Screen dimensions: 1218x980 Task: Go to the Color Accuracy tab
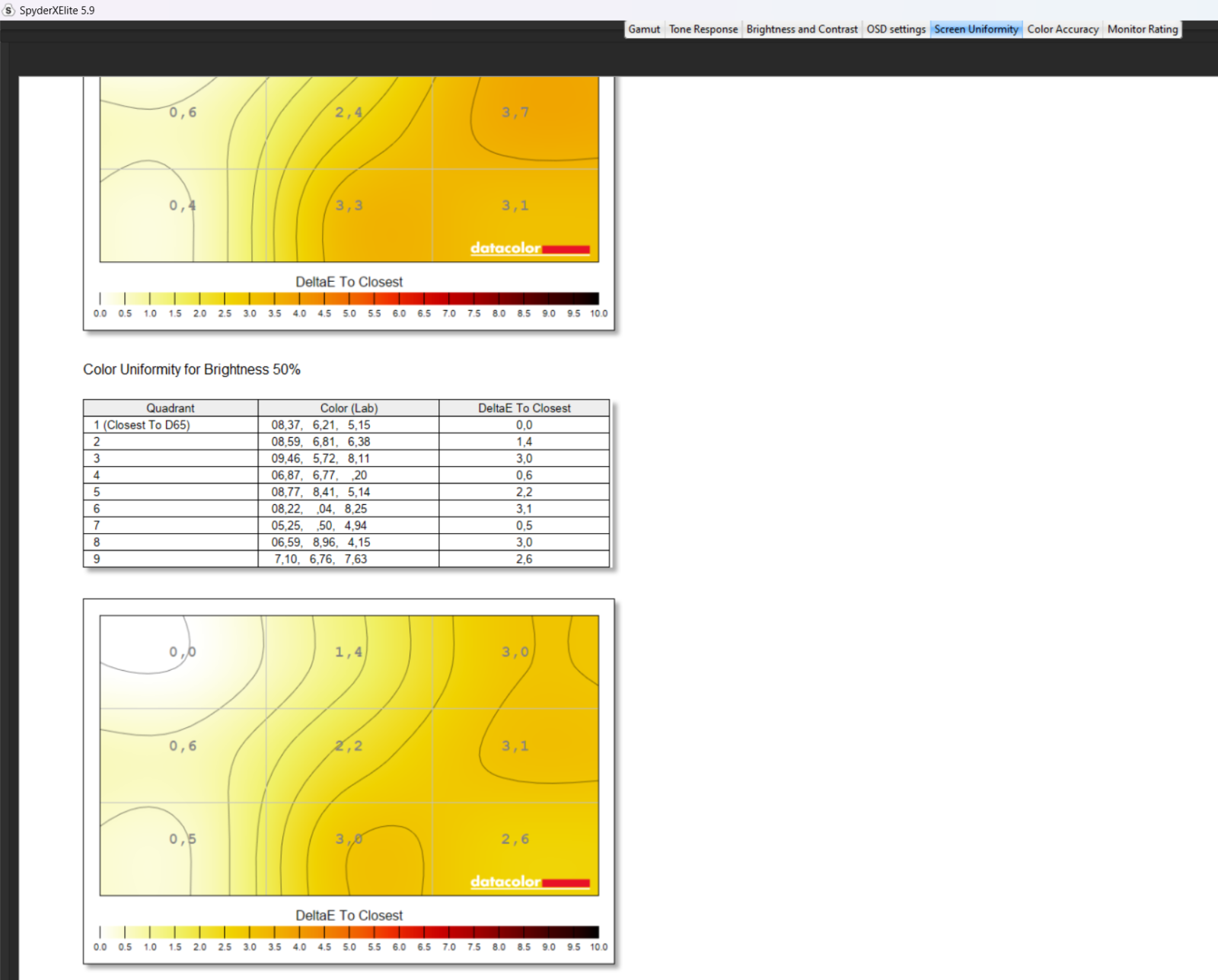point(1063,29)
